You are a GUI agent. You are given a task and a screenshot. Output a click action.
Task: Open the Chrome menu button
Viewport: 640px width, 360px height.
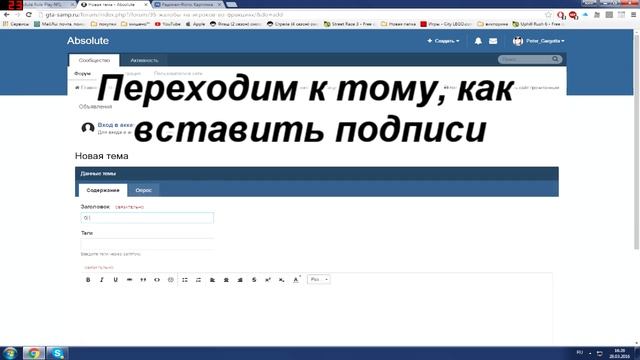coord(633,15)
